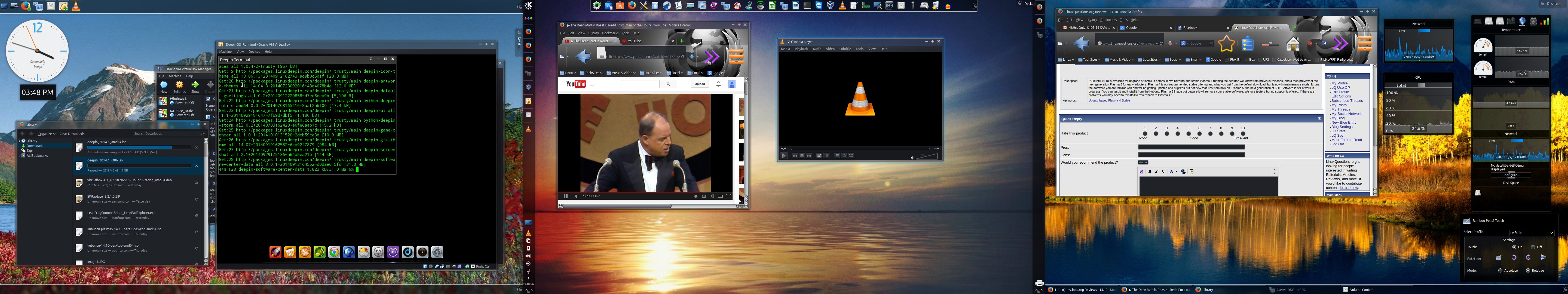Screen dimensions: 1568x294
Task: Set Bamboo Touch to On
Action: coord(1514,247)
